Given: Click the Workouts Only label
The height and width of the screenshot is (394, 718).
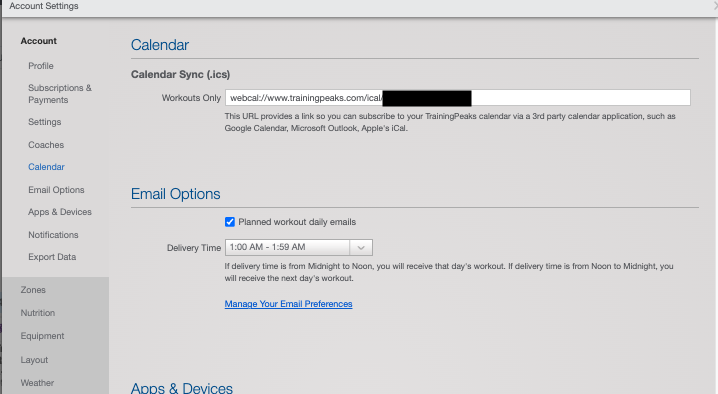Looking at the screenshot, I should [x=191, y=98].
